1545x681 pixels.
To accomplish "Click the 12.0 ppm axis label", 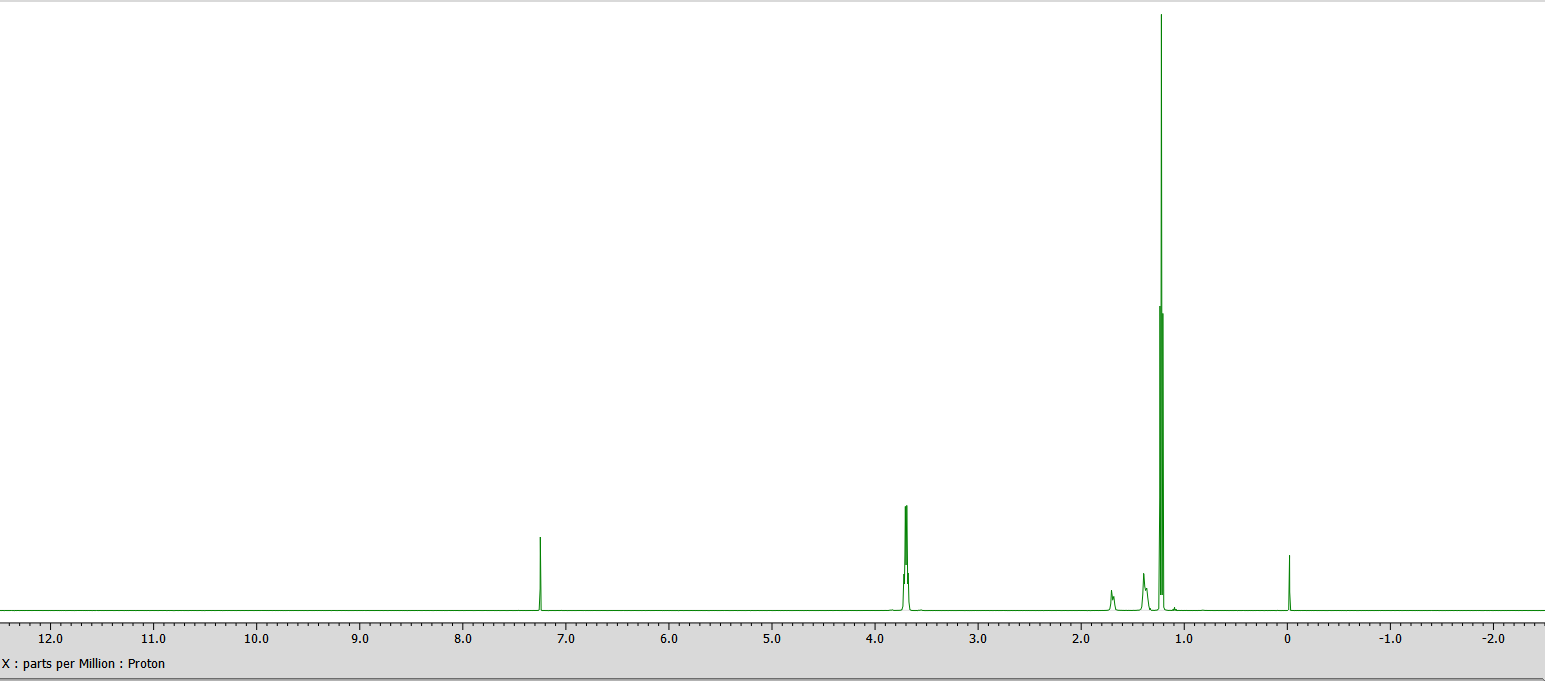I will point(49,638).
